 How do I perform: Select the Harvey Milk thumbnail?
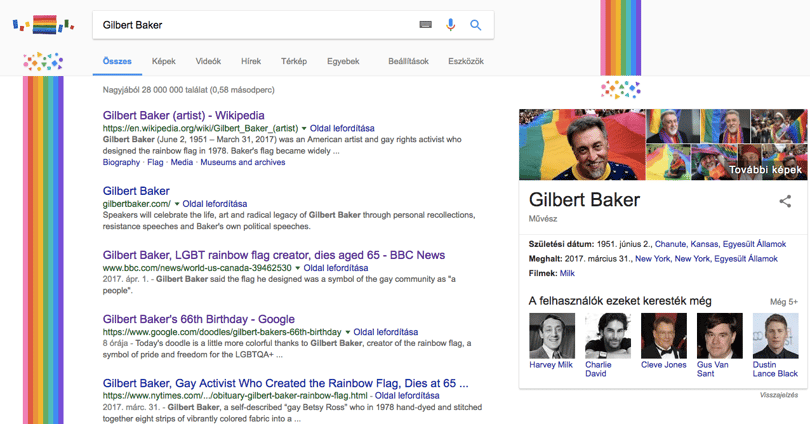[552, 336]
